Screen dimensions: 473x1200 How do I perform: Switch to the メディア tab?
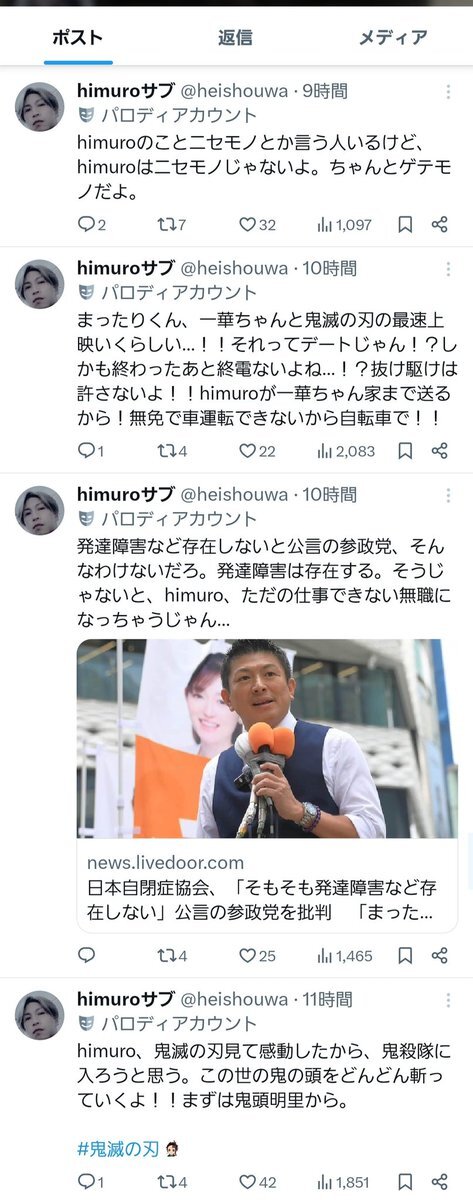[393, 38]
